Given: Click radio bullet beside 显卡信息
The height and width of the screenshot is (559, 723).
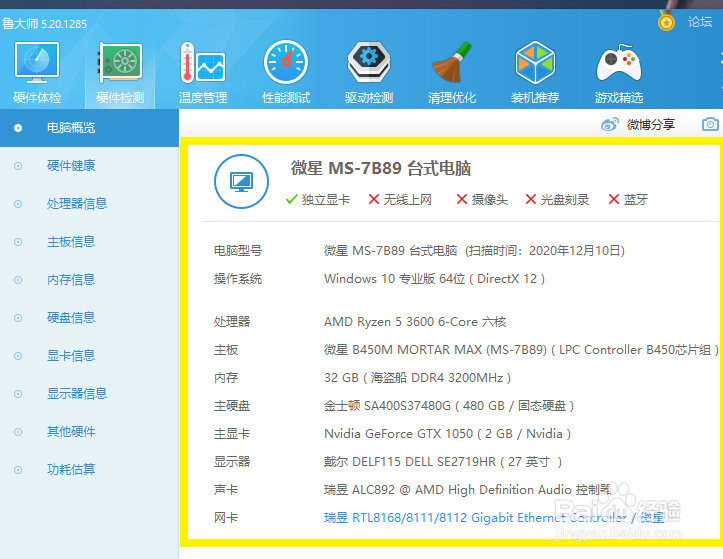Looking at the screenshot, I should pyautogui.click(x=18, y=356).
